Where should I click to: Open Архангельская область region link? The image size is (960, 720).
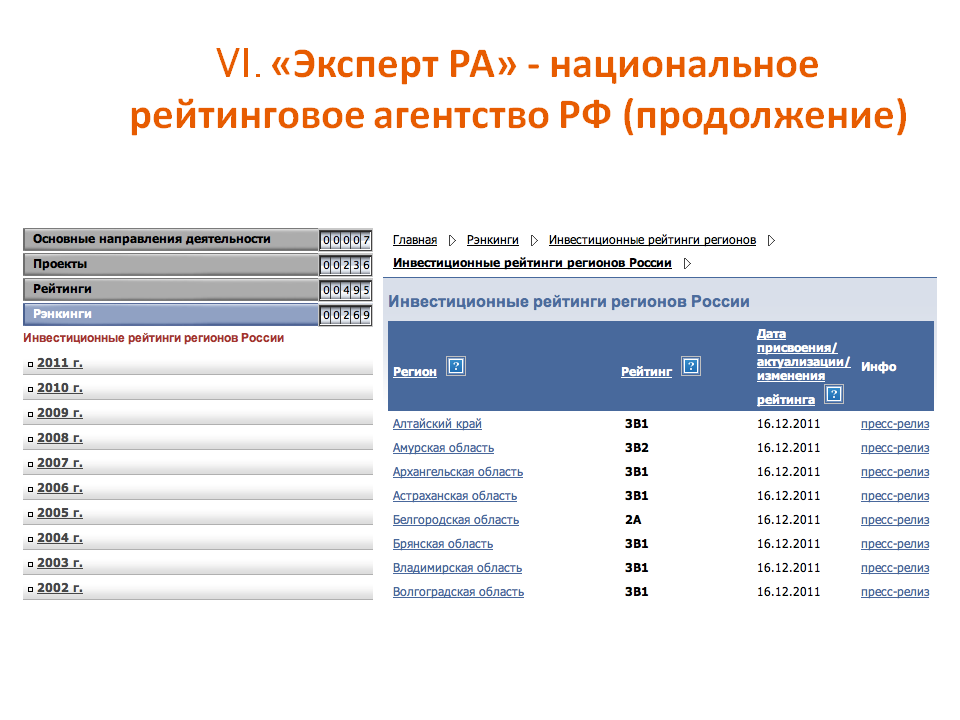point(458,472)
